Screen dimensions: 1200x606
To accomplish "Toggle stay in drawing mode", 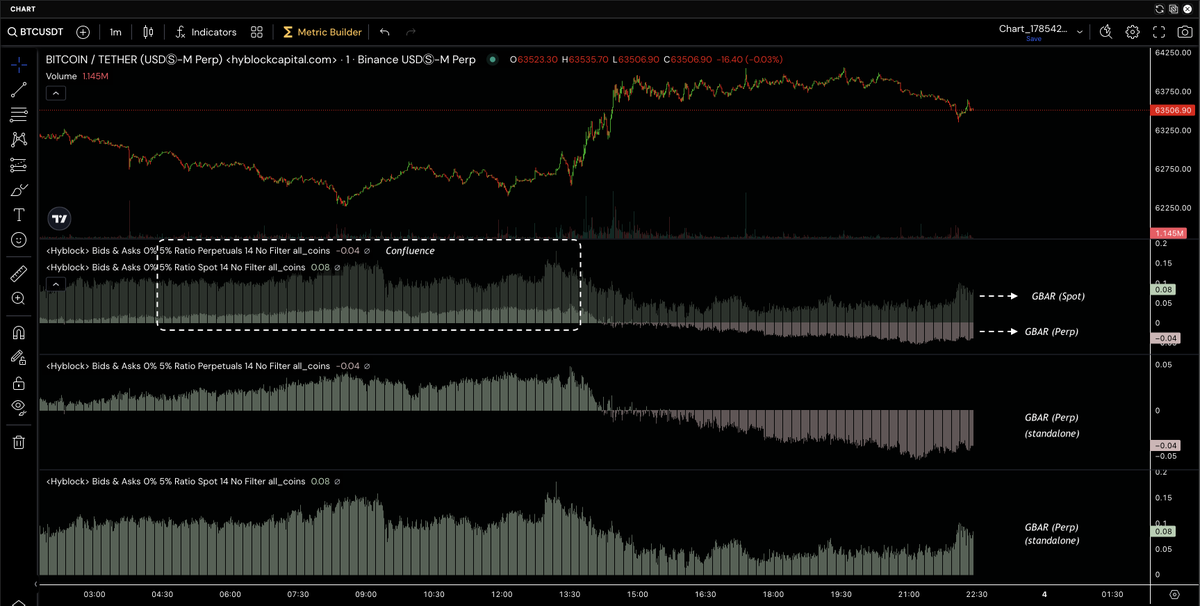I will click(19, 357).
